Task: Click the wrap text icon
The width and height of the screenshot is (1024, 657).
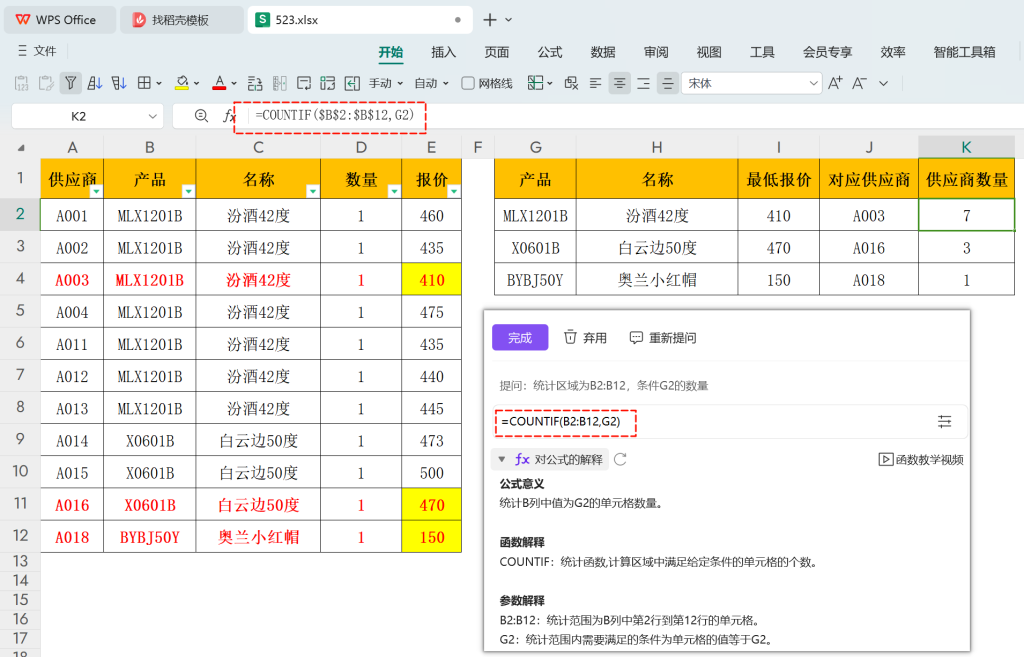Action: 304,83
